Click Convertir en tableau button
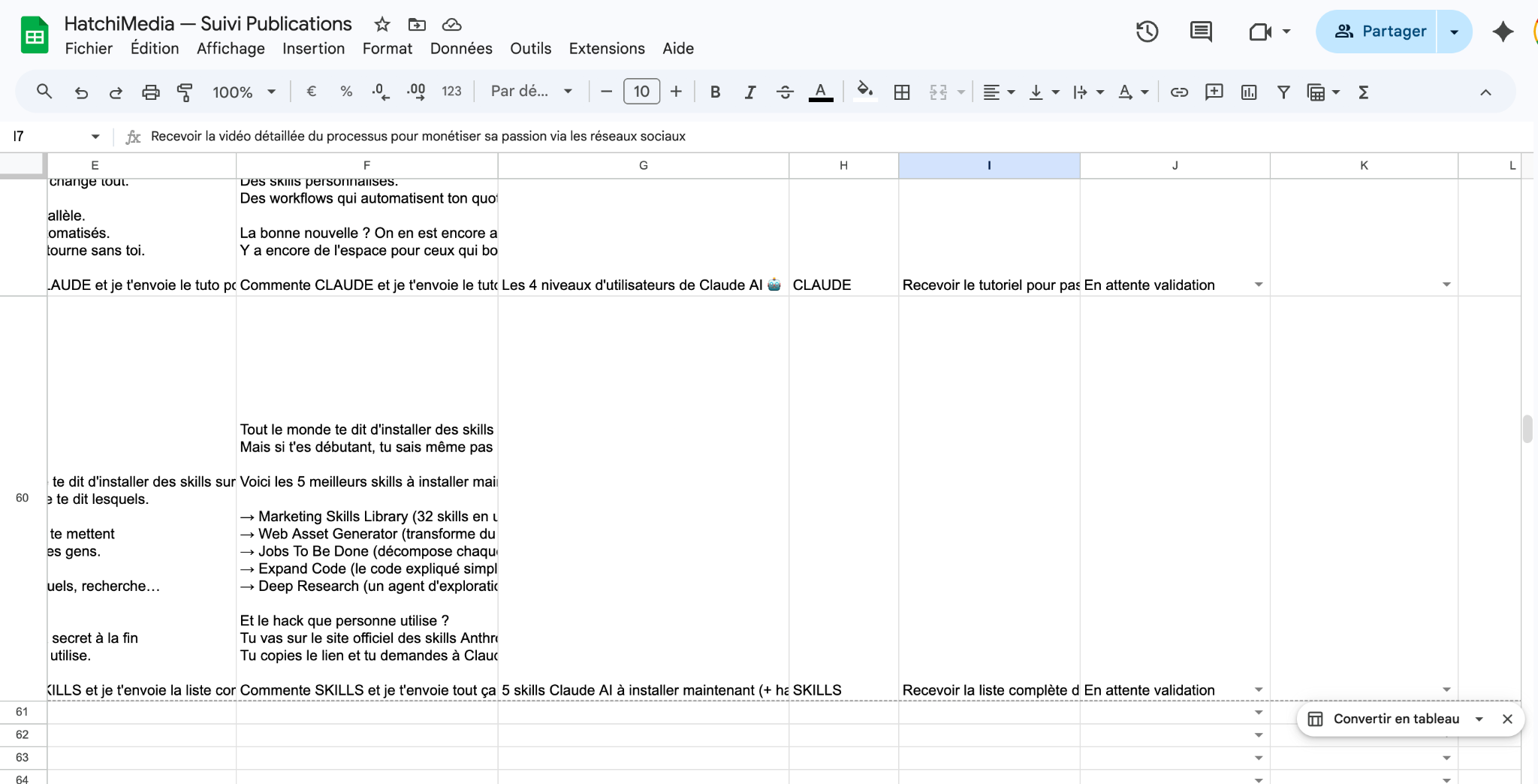Viewport: 1538px width, 784px height. tap(1384, 719)
